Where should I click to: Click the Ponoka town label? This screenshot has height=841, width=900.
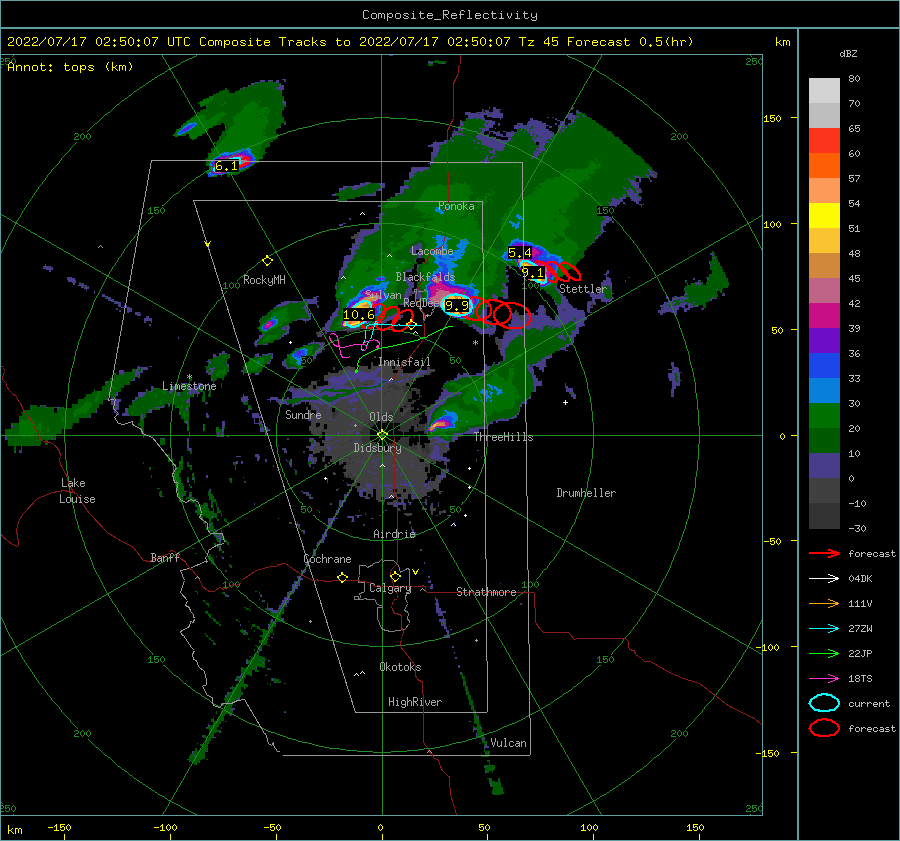click(456, 206)
